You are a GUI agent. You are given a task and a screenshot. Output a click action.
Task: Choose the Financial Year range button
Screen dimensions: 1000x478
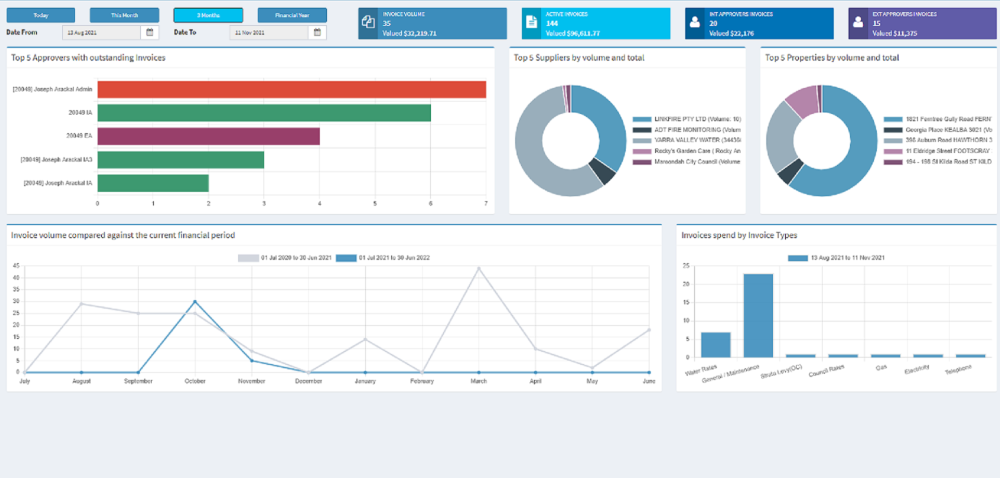click(x=292, y=15)
